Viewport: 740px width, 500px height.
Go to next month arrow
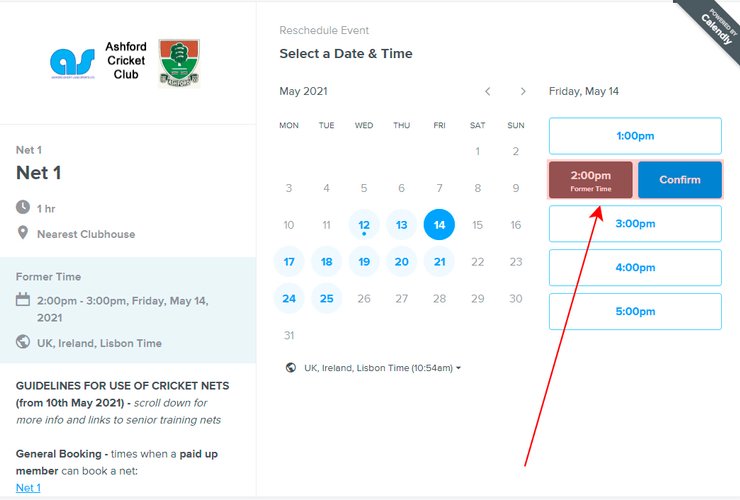coord(523,92)
